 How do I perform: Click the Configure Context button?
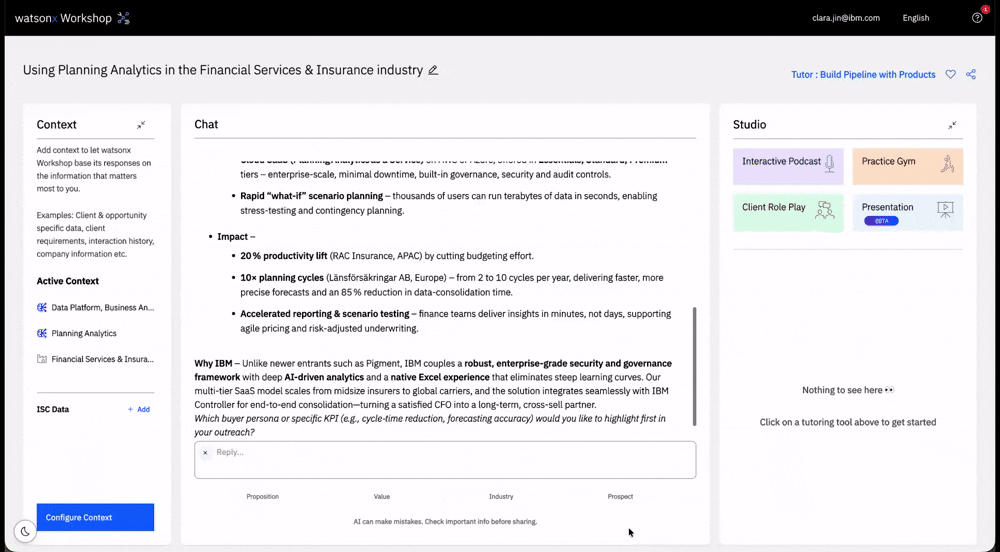click(95, 517)
